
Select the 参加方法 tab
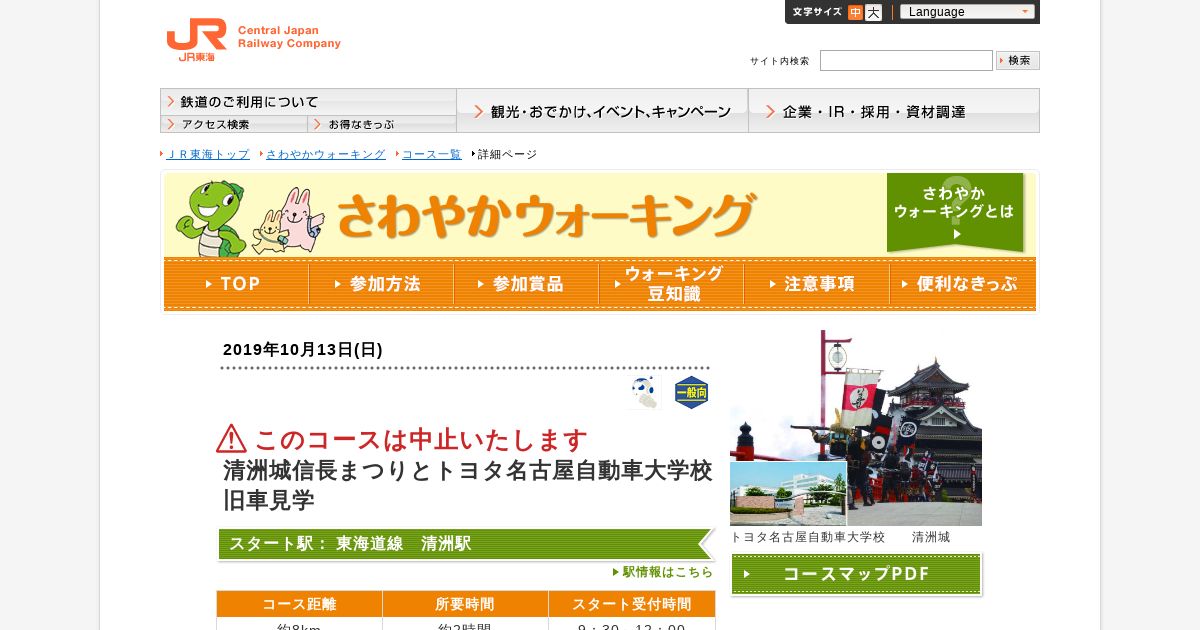coord(381,284)
